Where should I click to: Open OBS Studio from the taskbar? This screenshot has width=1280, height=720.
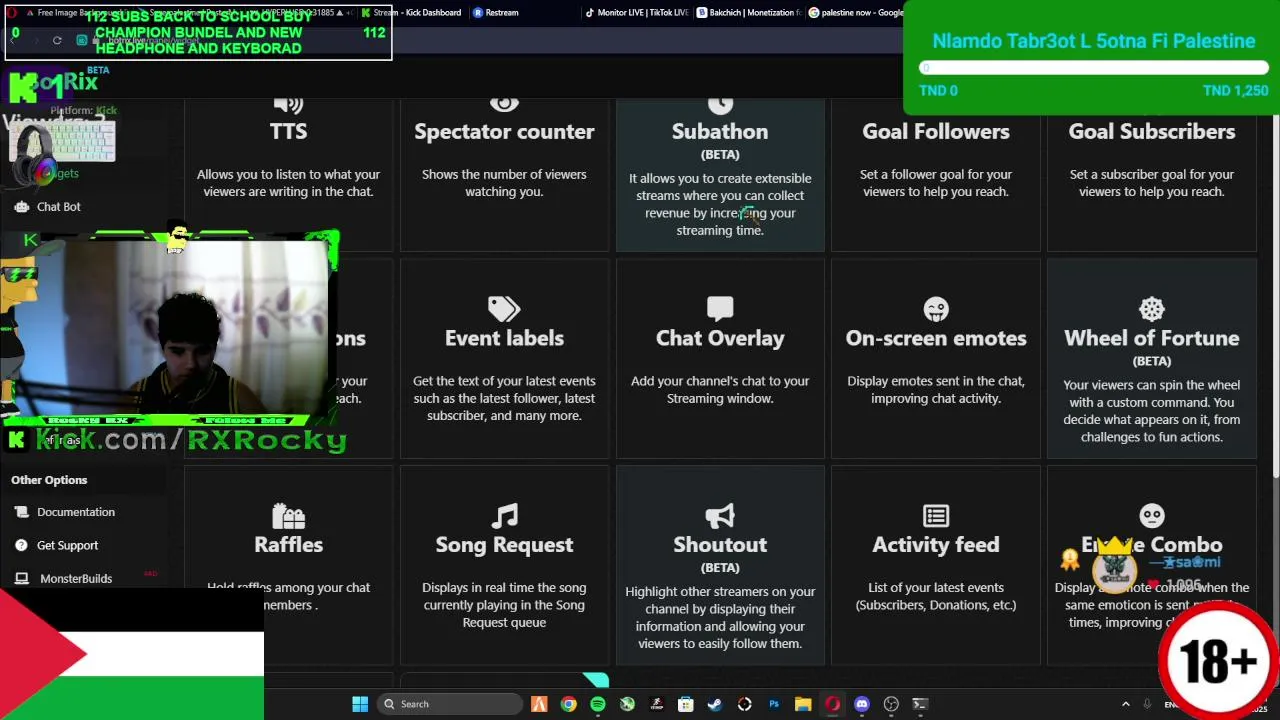click(891, 704)
